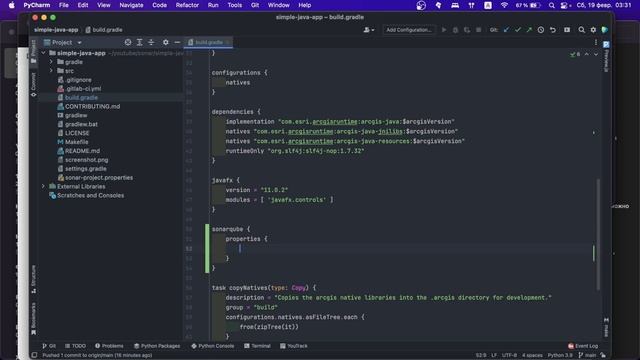Expand the gradle folder
This screenshot has height=360, width=640.
(51, 62)
